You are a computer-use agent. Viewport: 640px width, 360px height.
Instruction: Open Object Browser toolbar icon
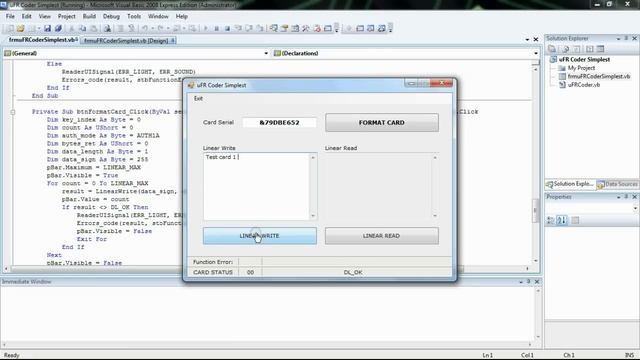coord(295,28)
